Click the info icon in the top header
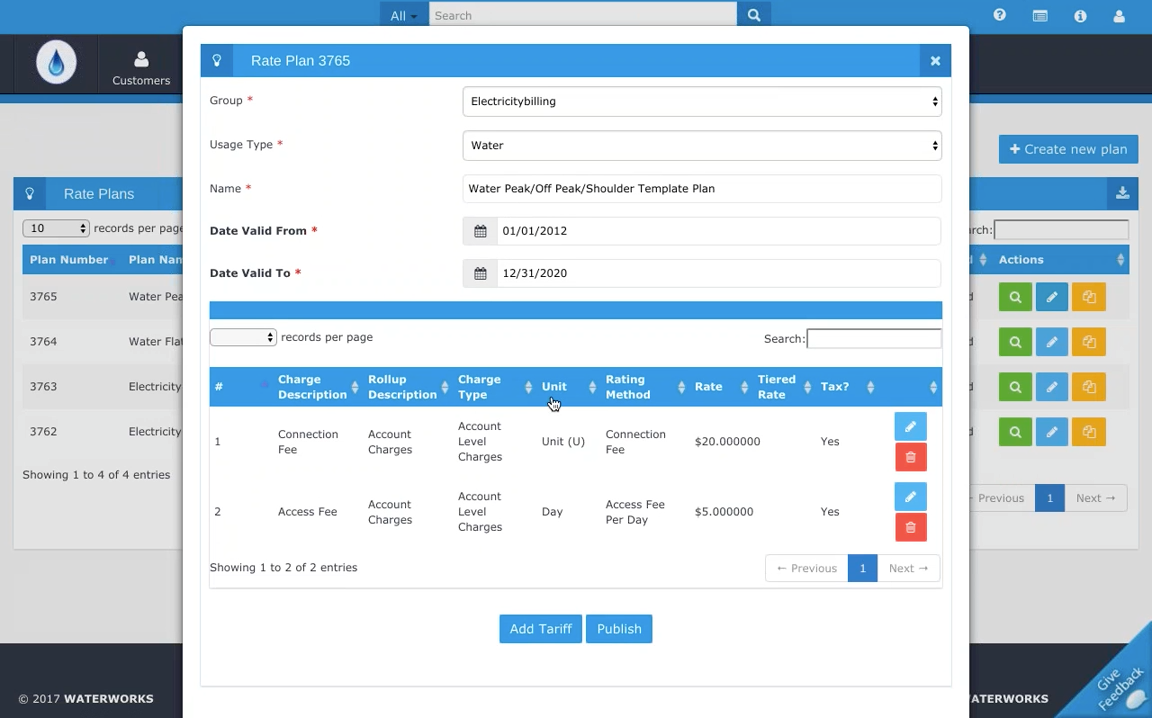Screen dimensions: 1152x718 click(x=1080, y=15)
